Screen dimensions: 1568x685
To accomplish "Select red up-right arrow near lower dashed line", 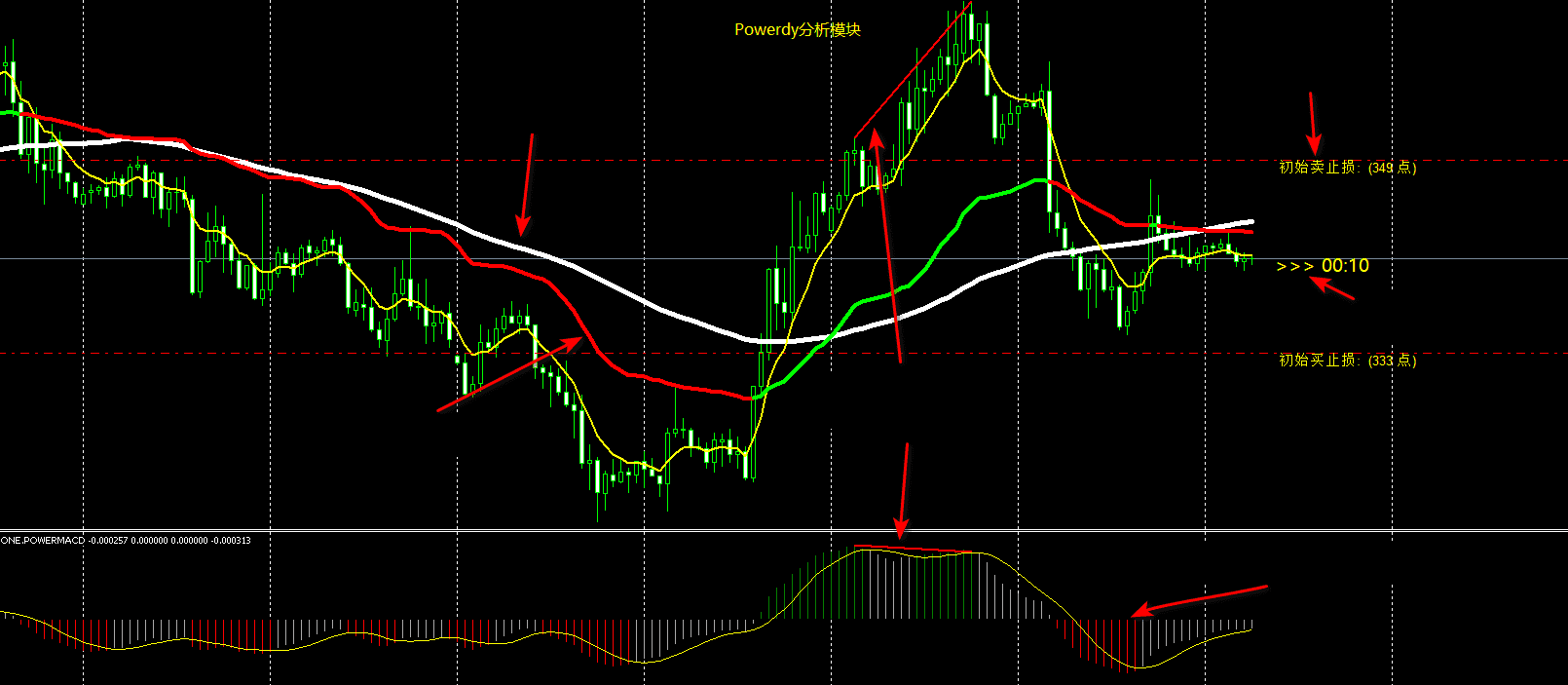I will (509, 374).
